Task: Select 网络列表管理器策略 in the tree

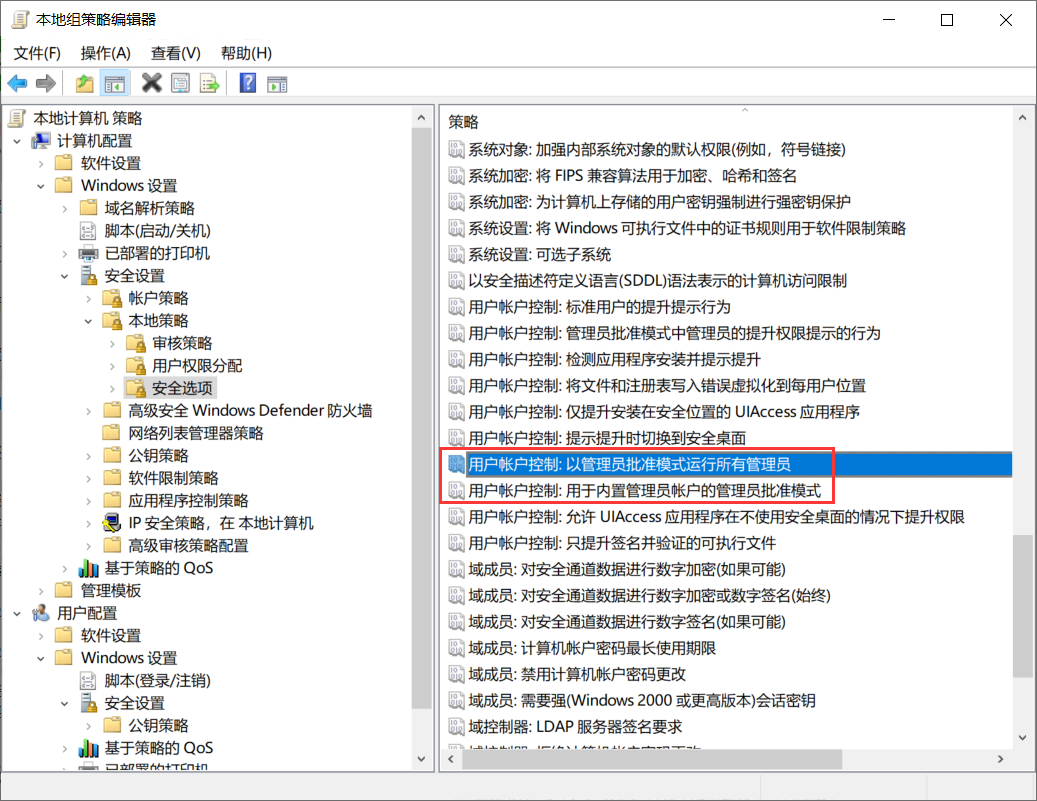Action: (196, 433)
